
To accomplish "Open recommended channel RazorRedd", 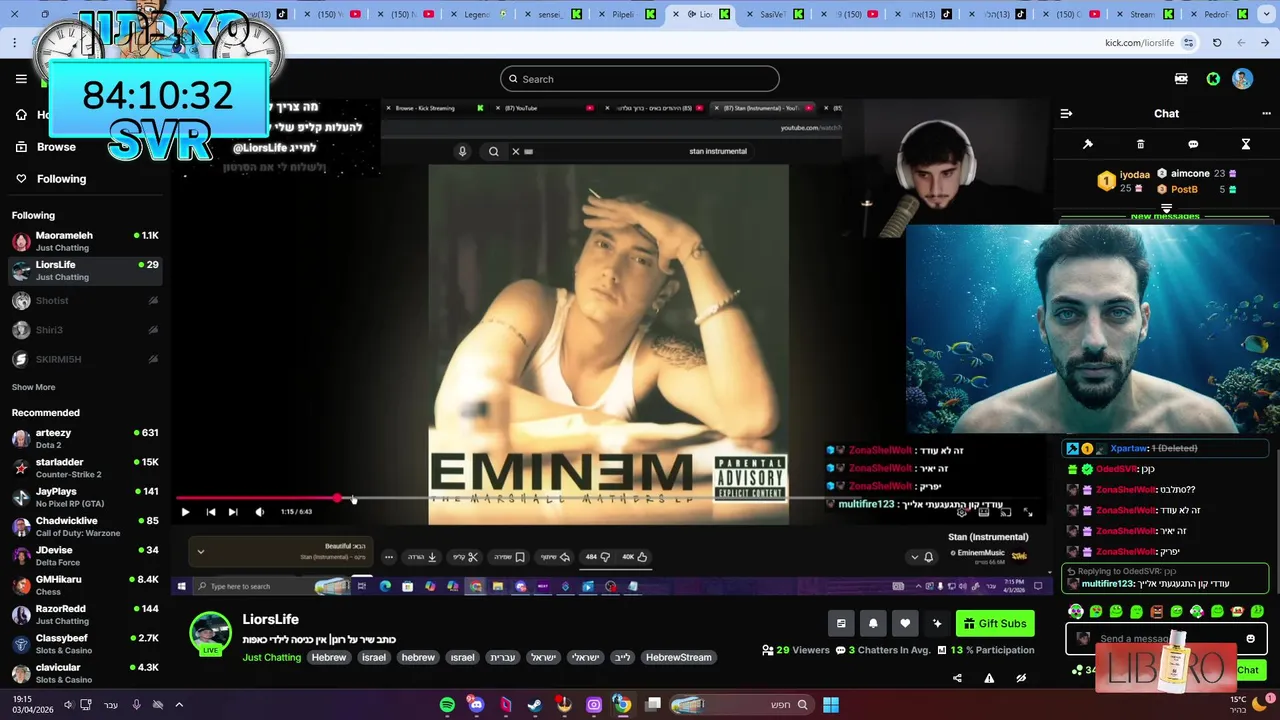I will click(85, 614).
